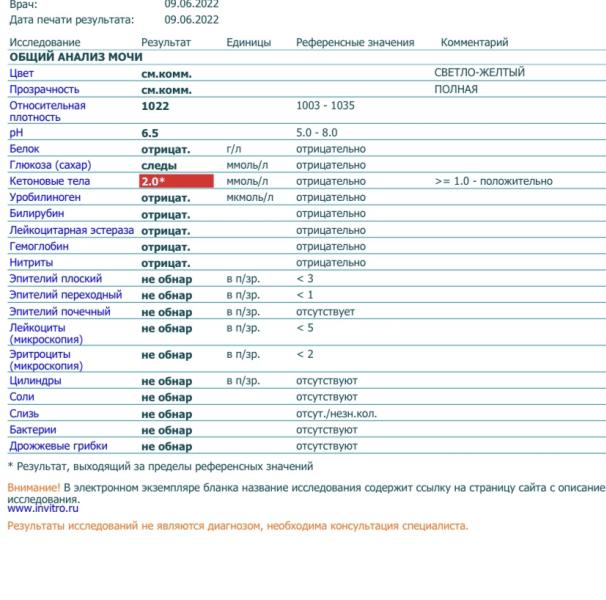Select the следы glucose result
The height and width of the screenshot is (600, 606).
click(x=159, y=165)
